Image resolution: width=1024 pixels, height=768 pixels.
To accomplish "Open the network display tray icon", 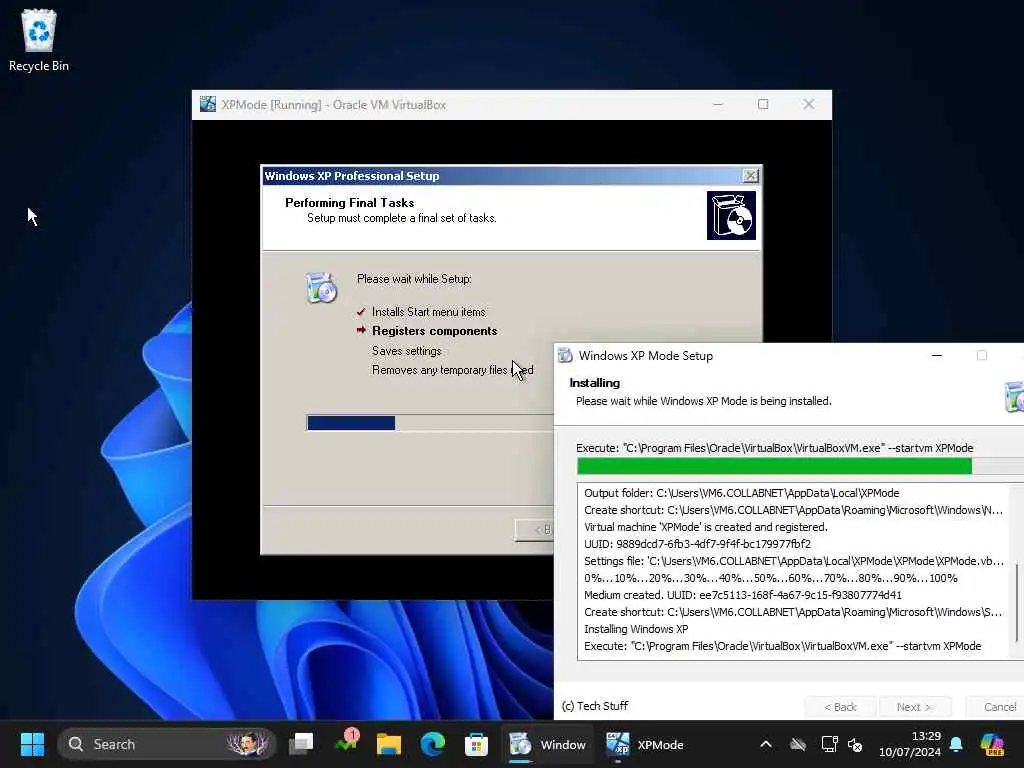I will [829, 744].
